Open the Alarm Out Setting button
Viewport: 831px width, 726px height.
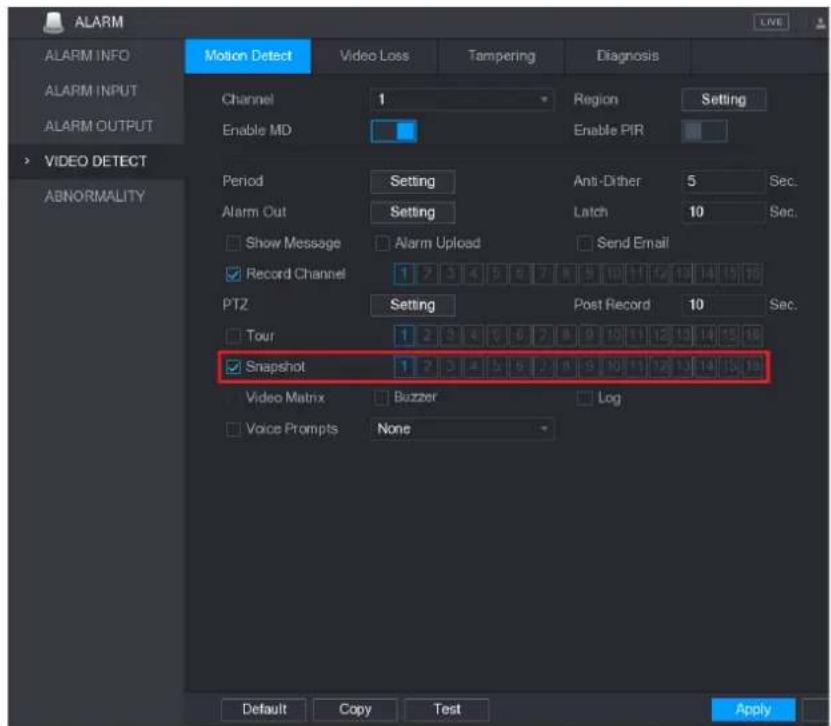412,212
